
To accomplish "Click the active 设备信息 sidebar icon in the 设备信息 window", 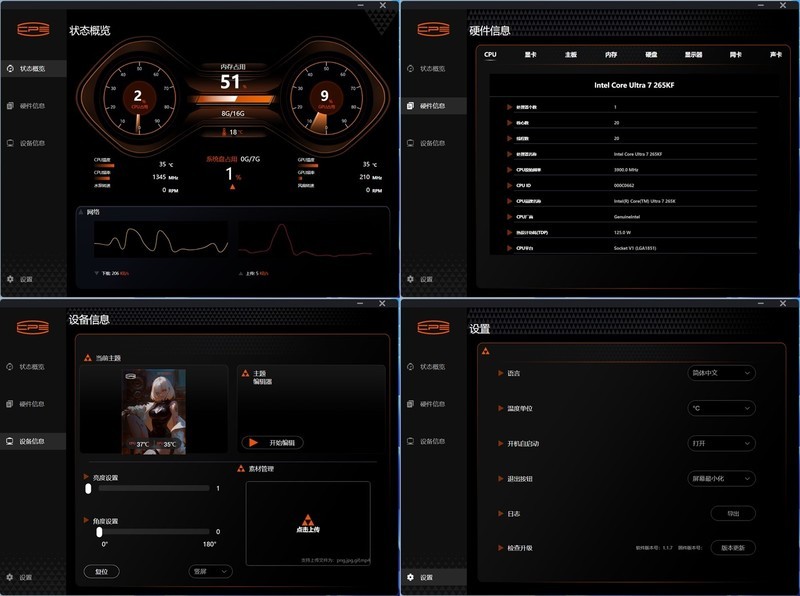I will (10, 441).
